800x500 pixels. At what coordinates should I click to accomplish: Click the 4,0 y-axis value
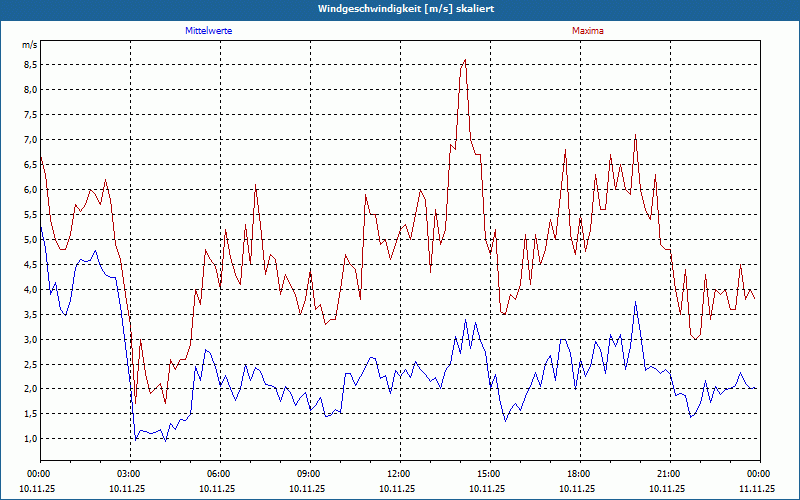coord(31,290)
